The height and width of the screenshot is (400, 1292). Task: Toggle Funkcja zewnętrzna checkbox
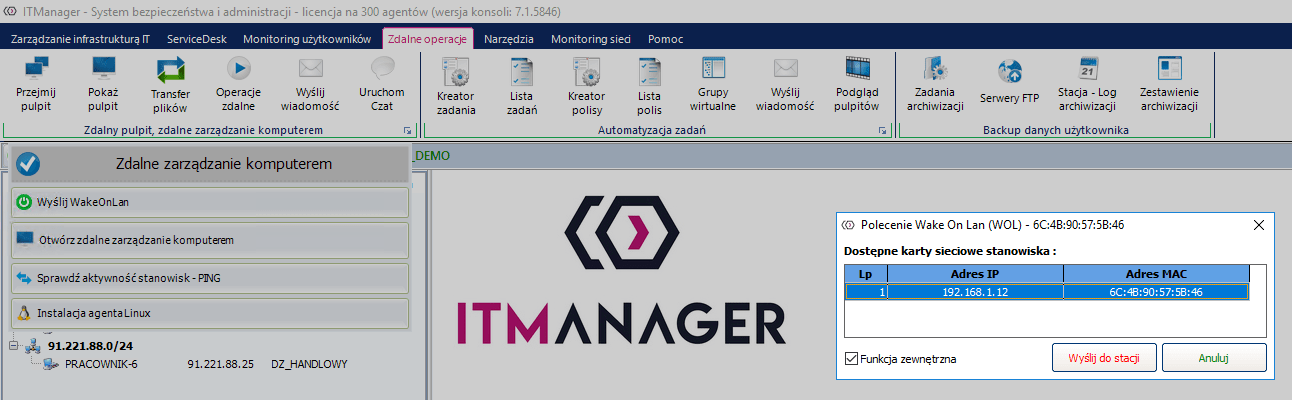coord(851,358)
